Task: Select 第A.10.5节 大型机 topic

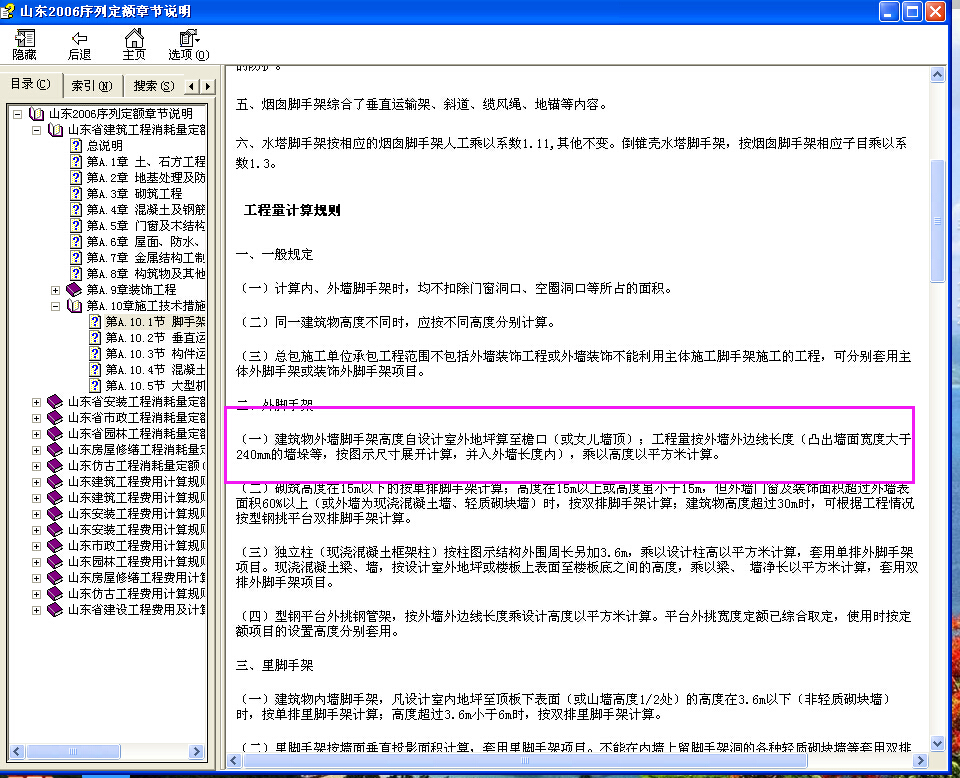Action: pyautogui.click(x=155, y=386)
